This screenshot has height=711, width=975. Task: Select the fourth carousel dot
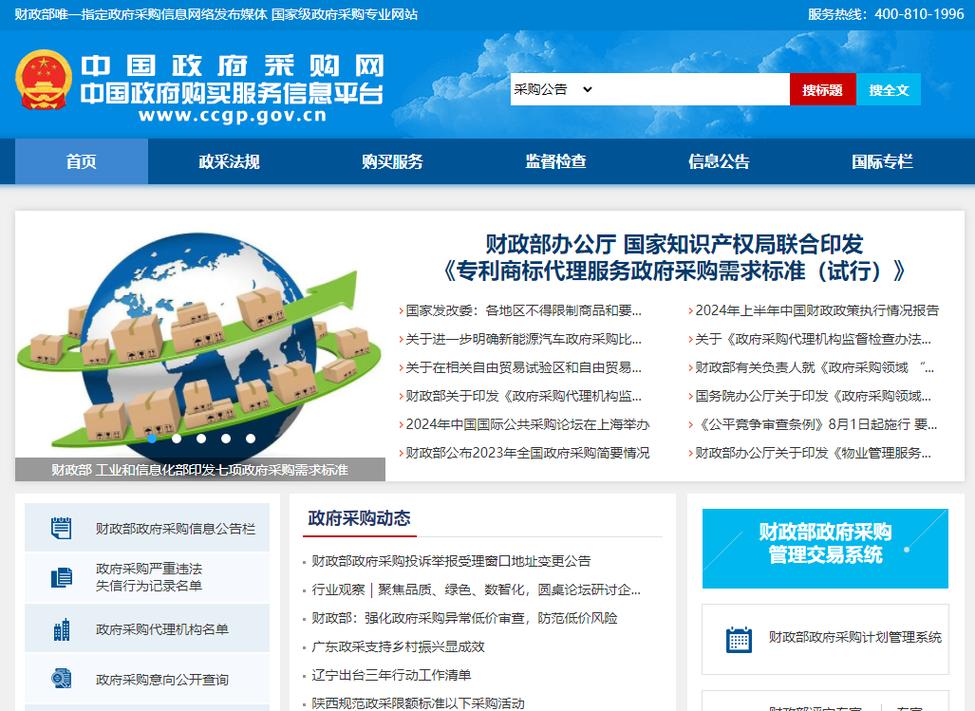point(226,439)
